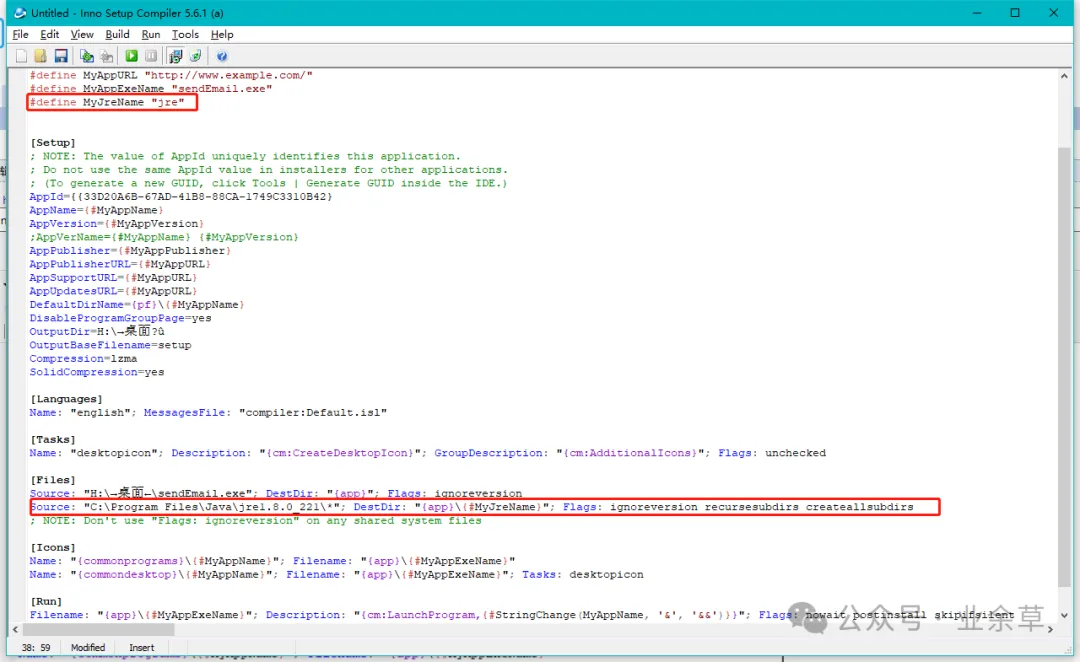The image size is (1080, 662).
Task: Open the View menu
Action: 82,34
